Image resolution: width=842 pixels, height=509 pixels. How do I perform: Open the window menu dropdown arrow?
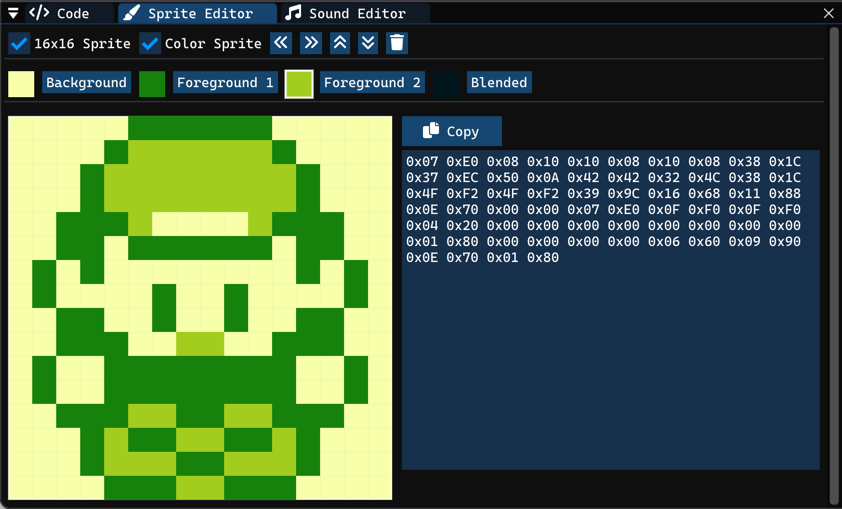point(13,13)
